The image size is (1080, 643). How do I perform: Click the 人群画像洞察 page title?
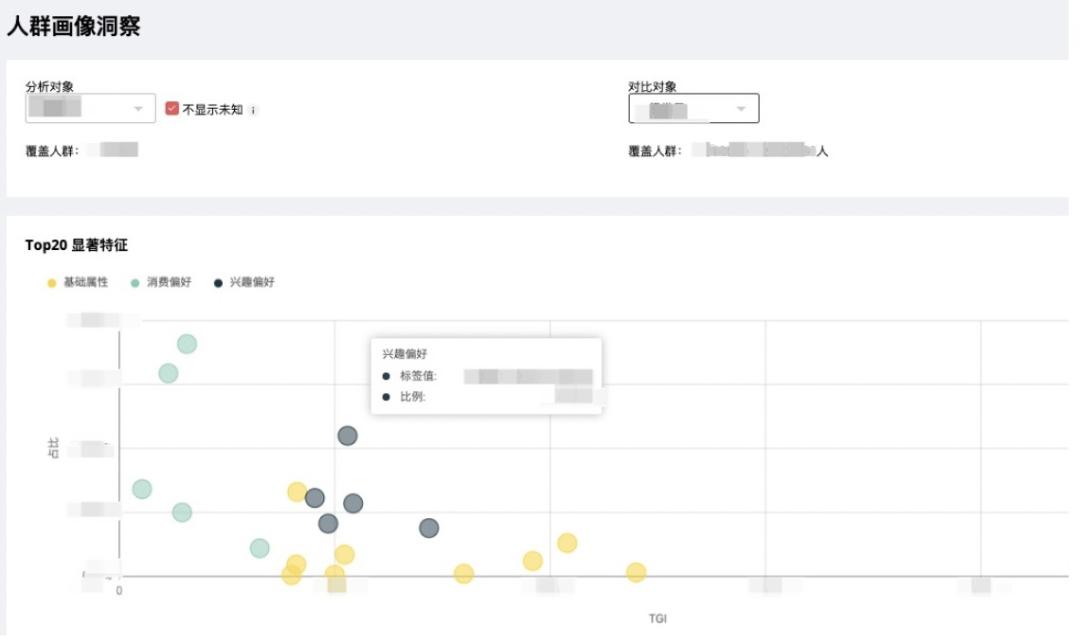pos(74,28)
